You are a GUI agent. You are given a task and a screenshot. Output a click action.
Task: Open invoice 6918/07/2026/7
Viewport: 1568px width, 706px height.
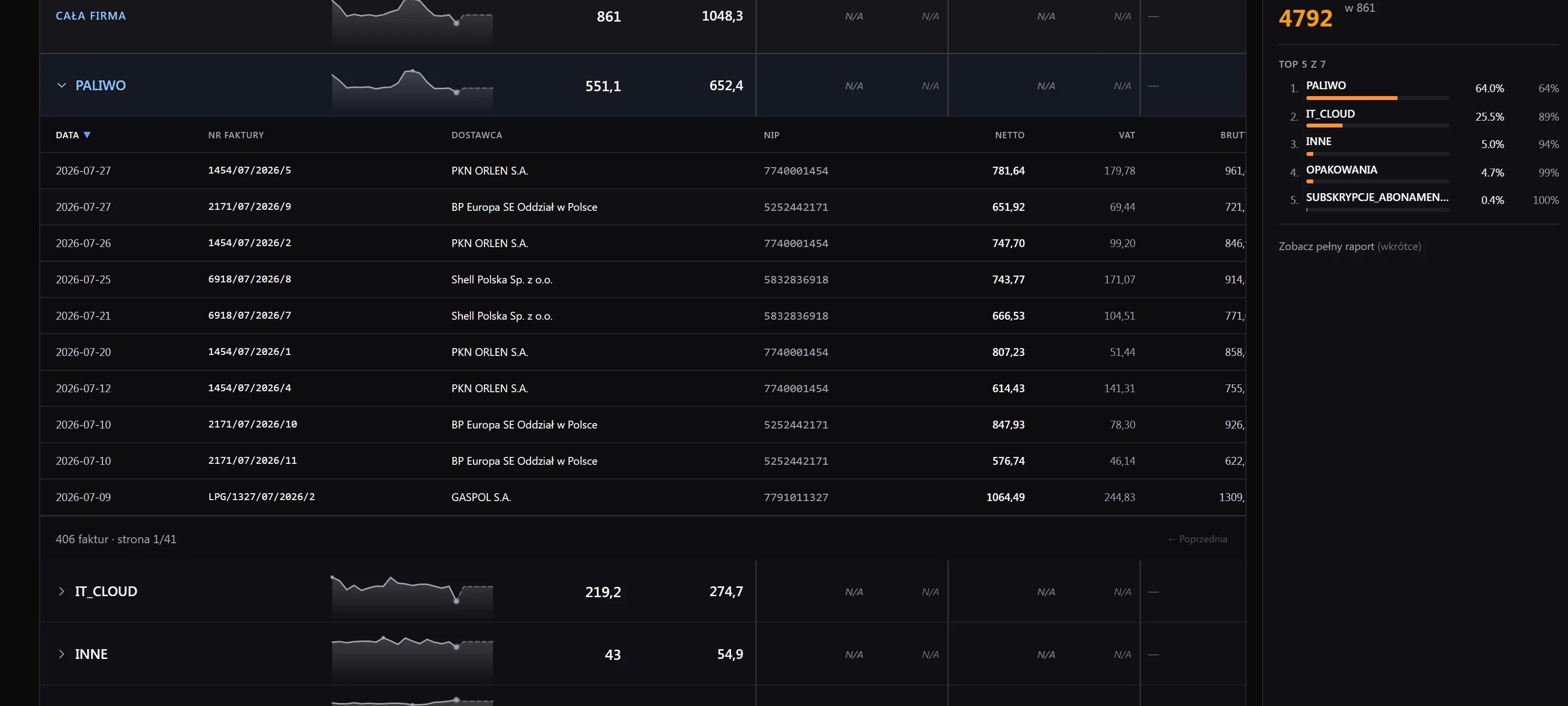click(249, 316)
